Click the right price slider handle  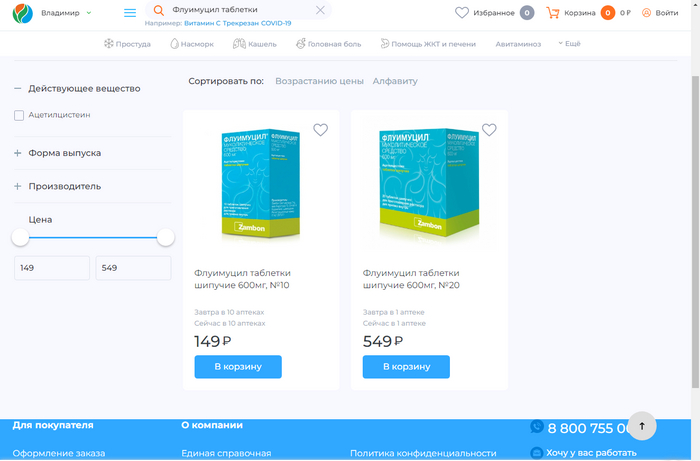click(166, 237)
